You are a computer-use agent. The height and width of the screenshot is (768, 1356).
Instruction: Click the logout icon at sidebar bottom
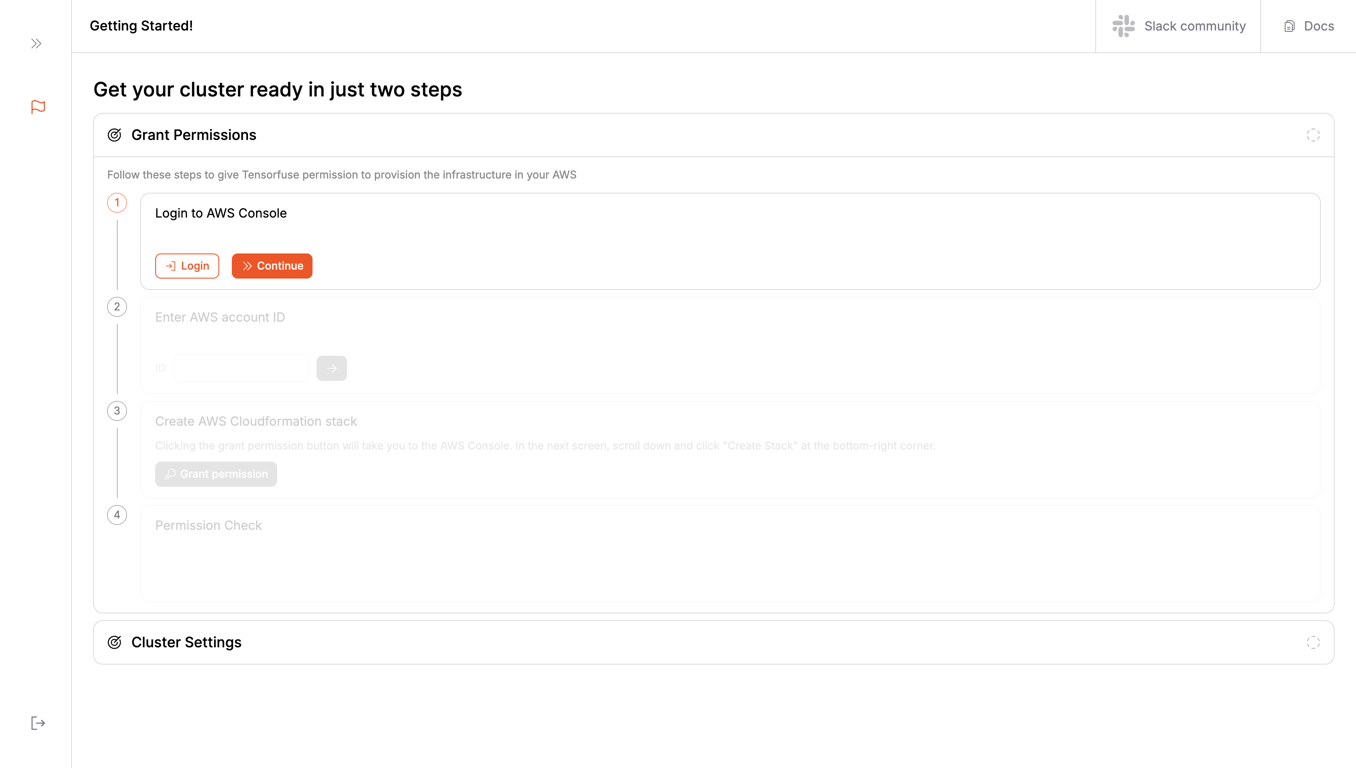click(x=38, y=723)
